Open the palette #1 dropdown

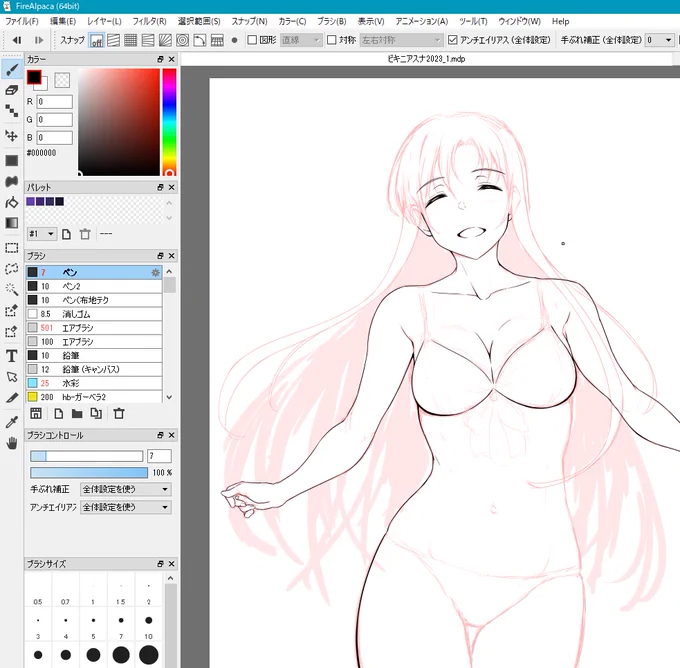tap(42, 234)
